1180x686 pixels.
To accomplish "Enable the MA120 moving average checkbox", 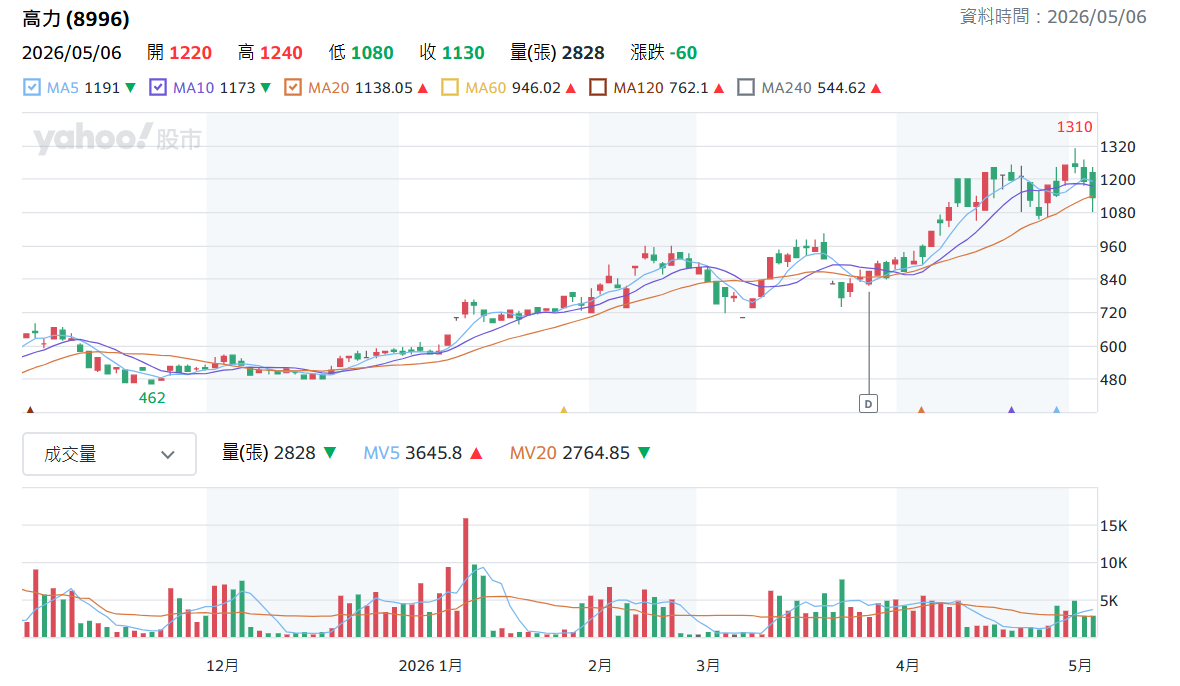I will pyautogui.click(x=598, y=88).
